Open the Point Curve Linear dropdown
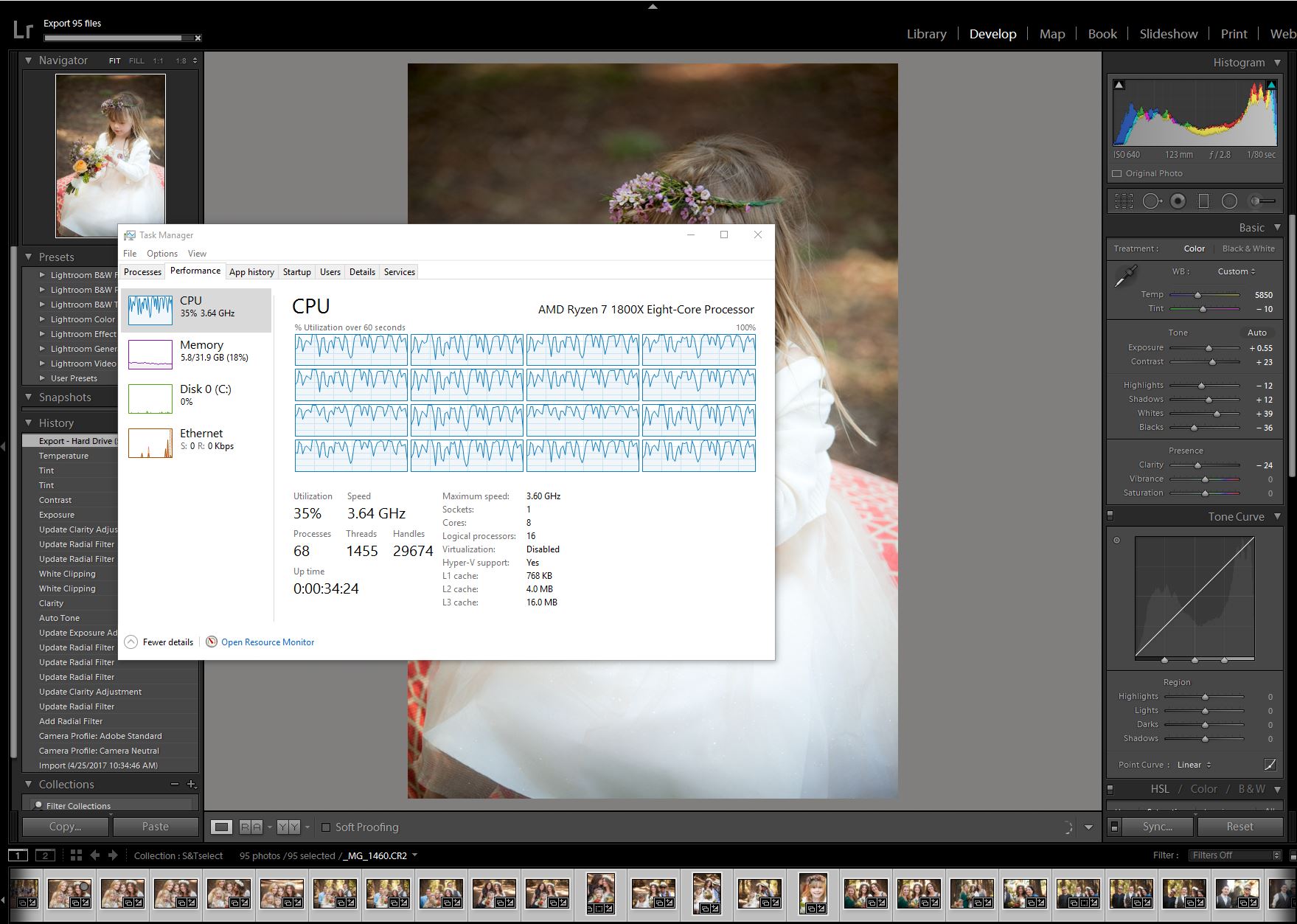Viewport: 1297px width, 924px height. 1194,765
